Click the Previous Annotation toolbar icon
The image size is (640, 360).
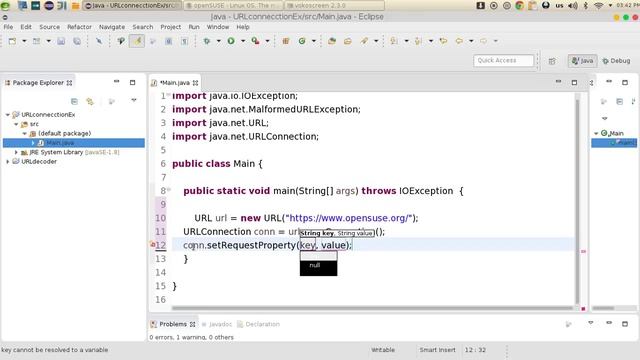(418, 41)
